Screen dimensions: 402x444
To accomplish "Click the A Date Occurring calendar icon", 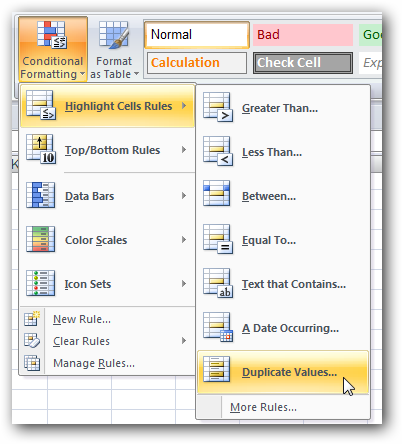I will 218,327.
